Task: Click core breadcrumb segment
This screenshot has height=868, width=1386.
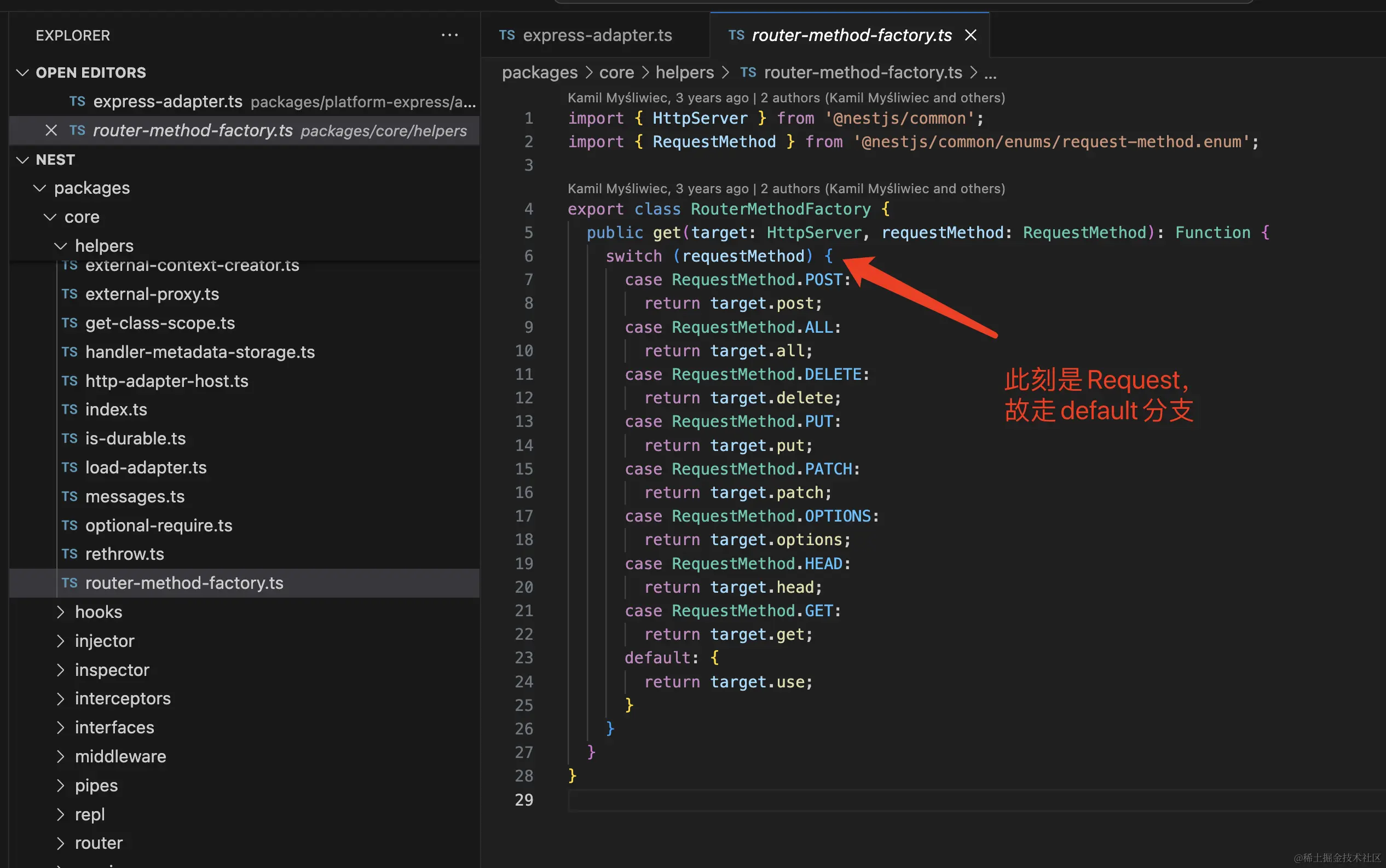Action: [x=616, y=73]
